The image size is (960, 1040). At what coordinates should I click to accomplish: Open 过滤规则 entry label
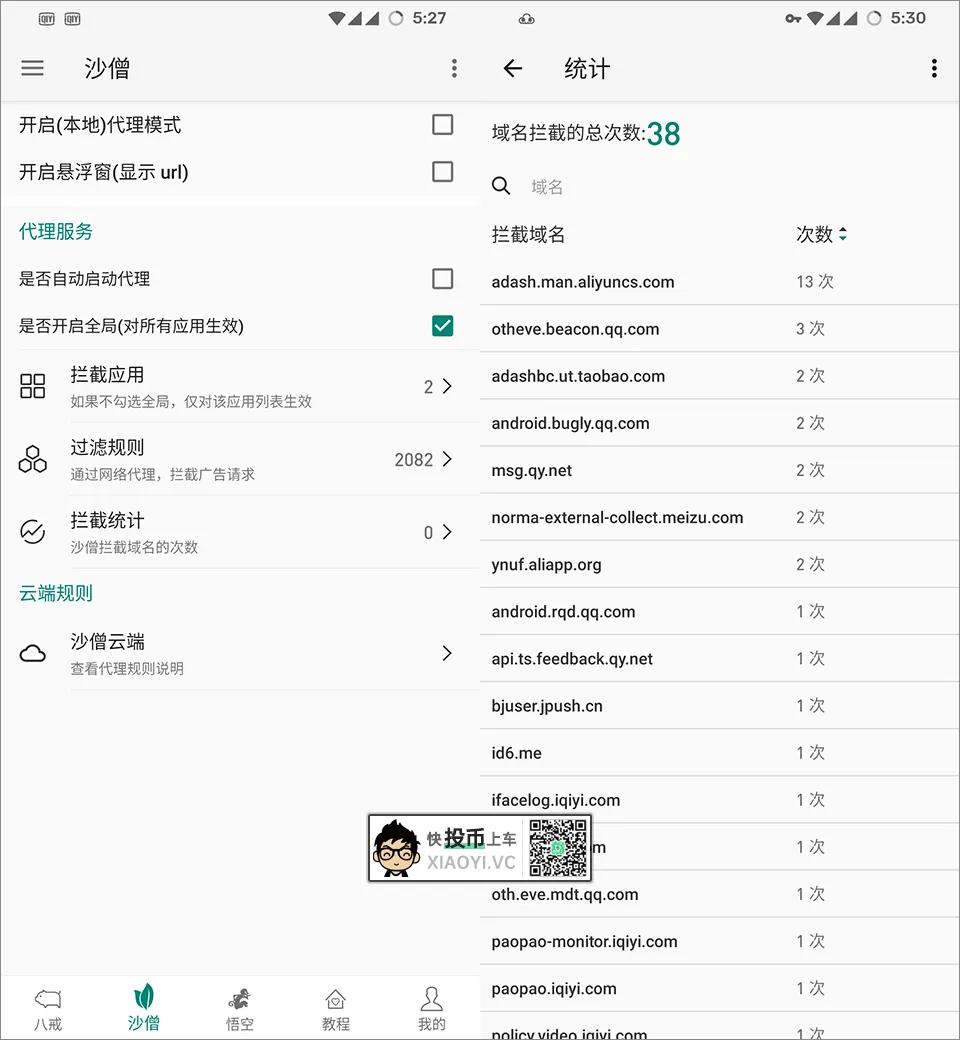pyautogui.click(x=107, y=448)
